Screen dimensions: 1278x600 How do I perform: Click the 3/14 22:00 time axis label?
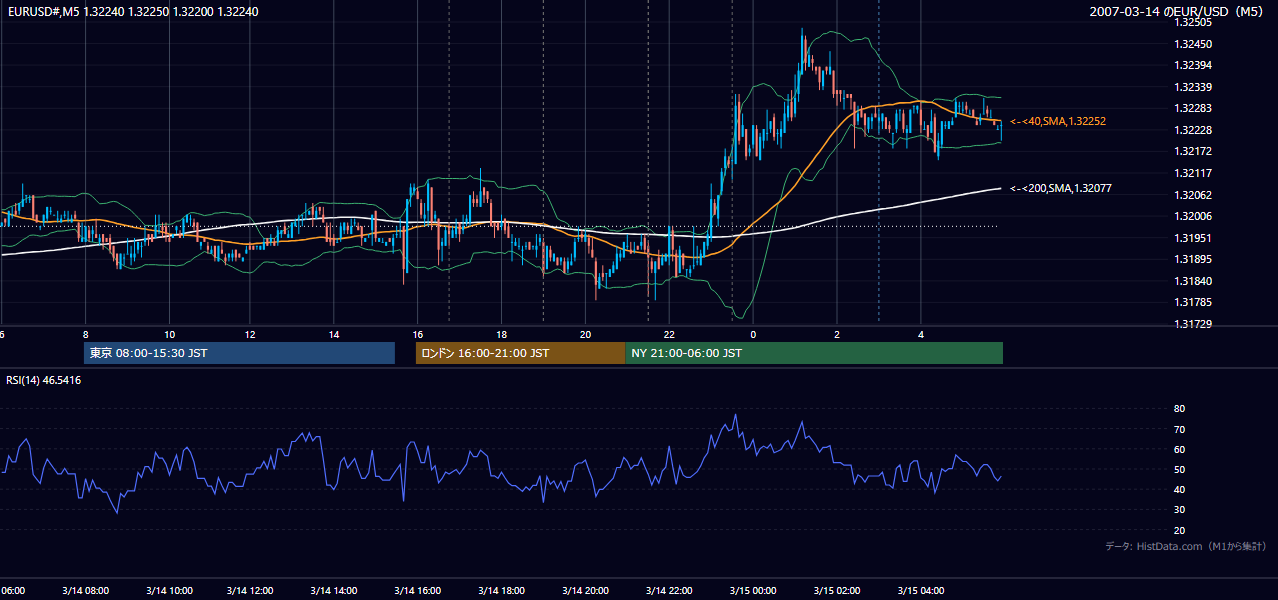coord(668,591)
